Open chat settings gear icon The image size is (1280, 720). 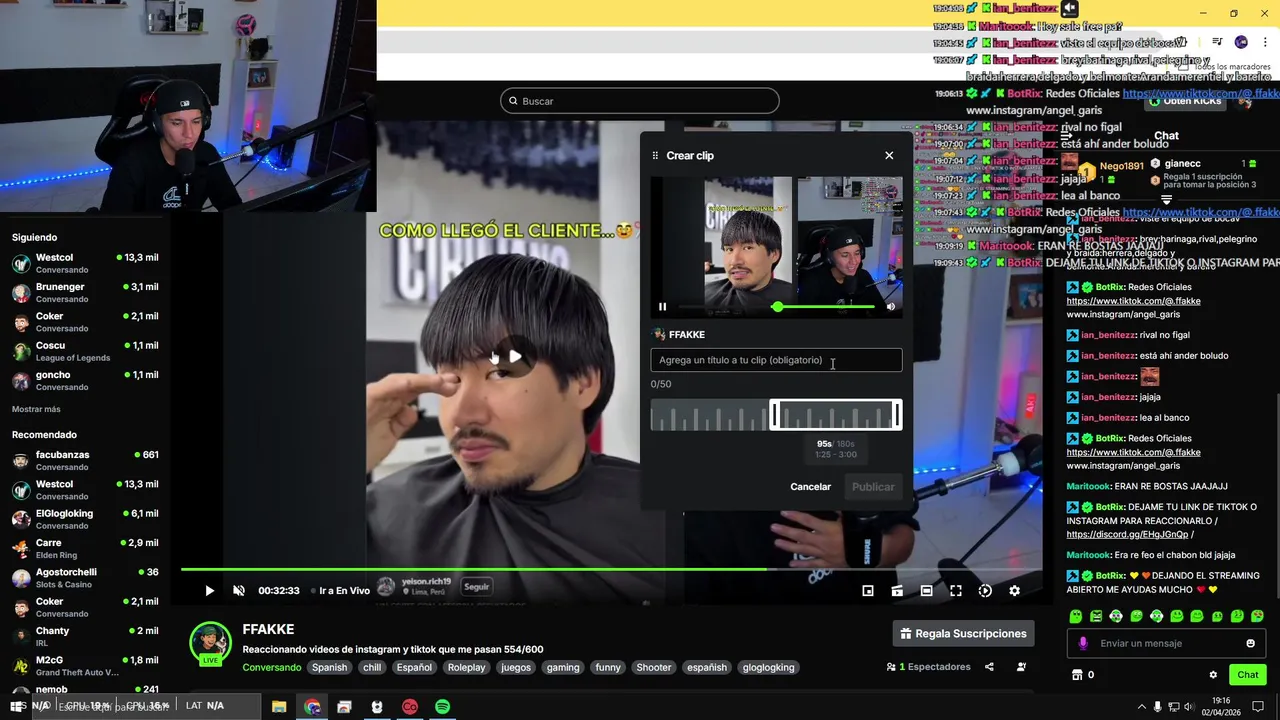[x=1213, y=675]
